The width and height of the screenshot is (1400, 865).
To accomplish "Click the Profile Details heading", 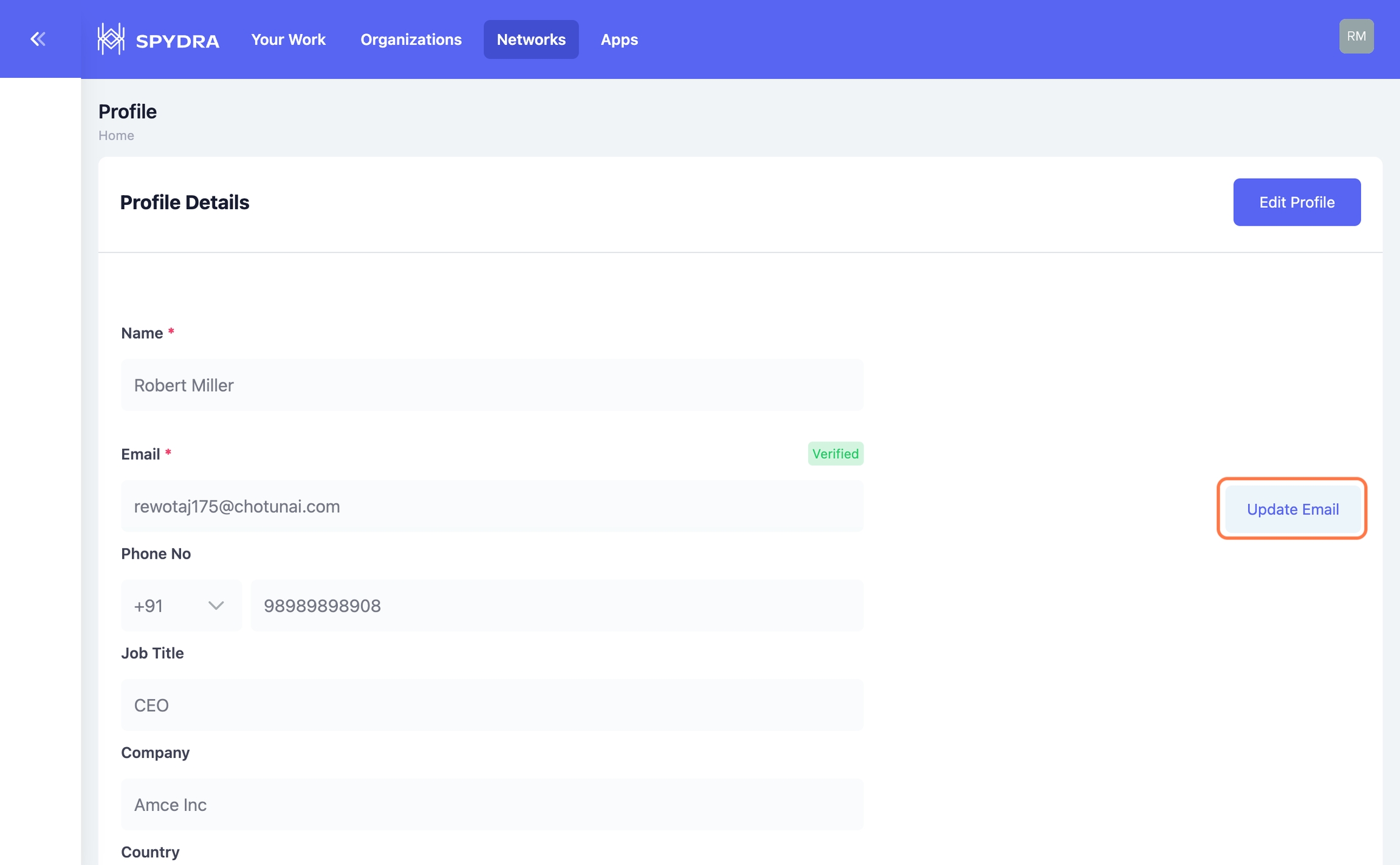I will pos(185,202).
